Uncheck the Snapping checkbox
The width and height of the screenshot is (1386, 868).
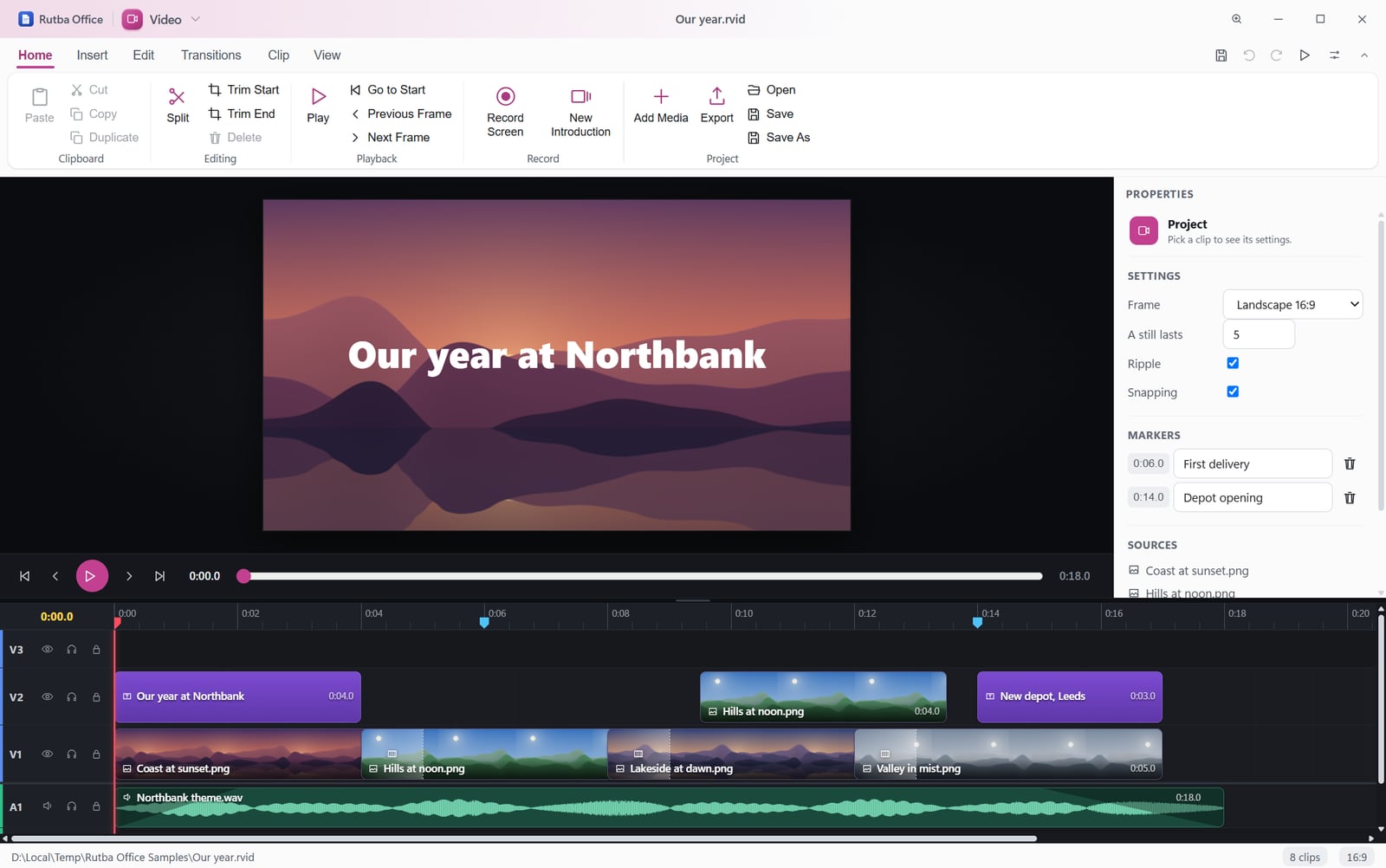pos(1233,392)
